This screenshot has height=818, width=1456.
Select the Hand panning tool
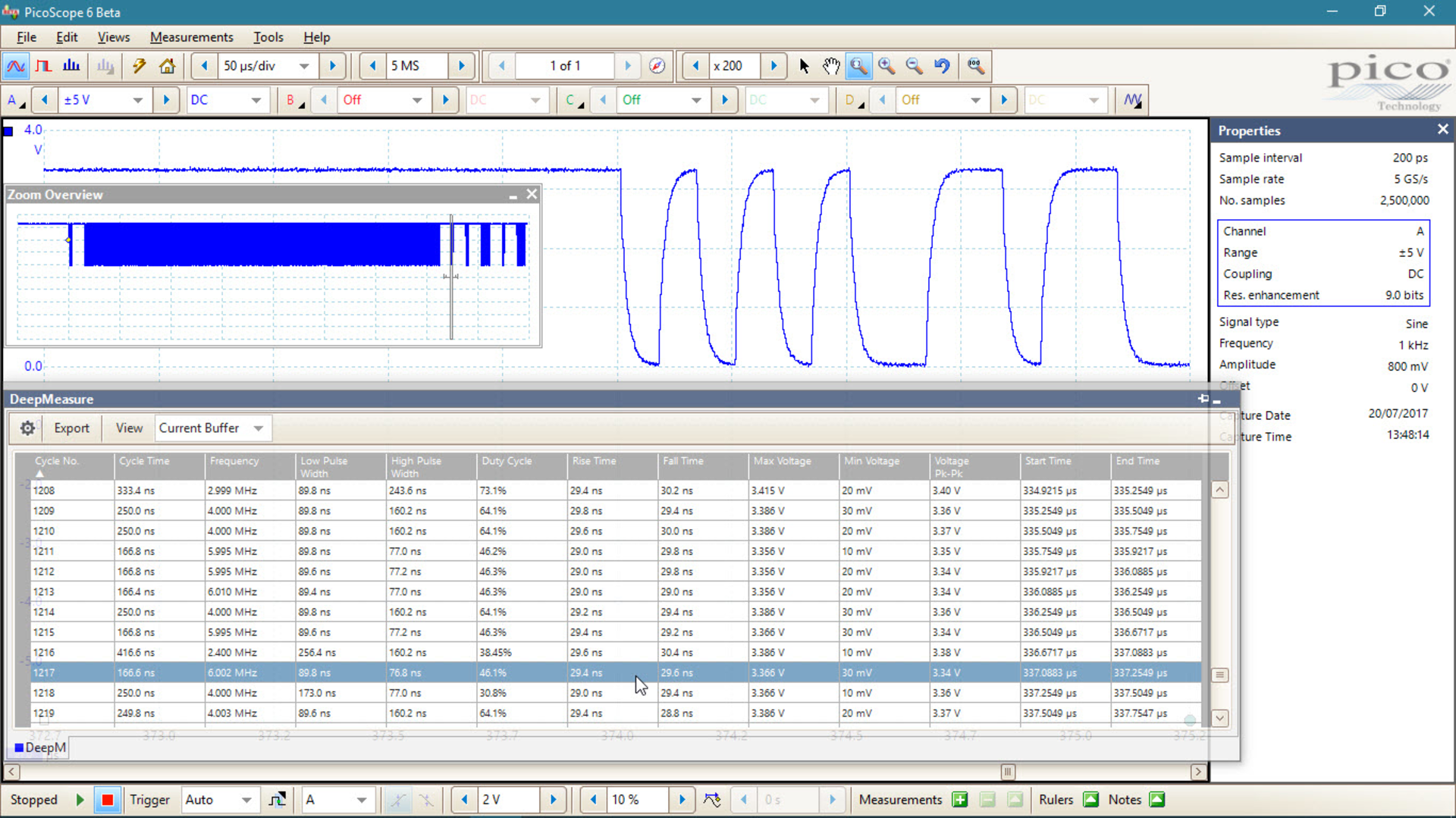[831, 67]
